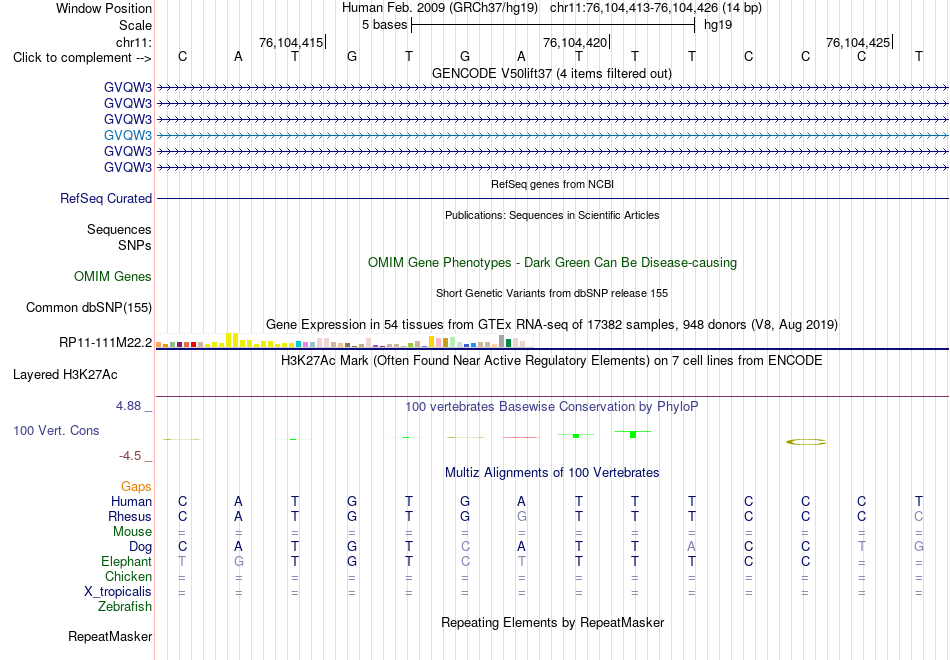
Task: Click the '5 bases' scale bar label
Action: pyautogui.click(x=384, y=25)
